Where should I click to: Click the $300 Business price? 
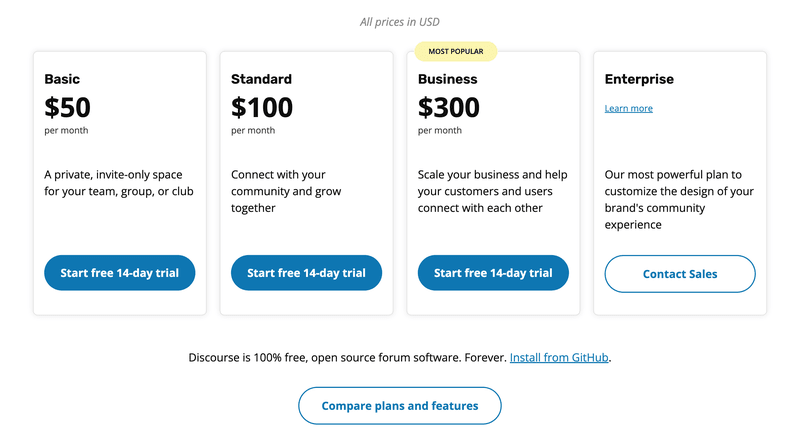pos(449,107)
